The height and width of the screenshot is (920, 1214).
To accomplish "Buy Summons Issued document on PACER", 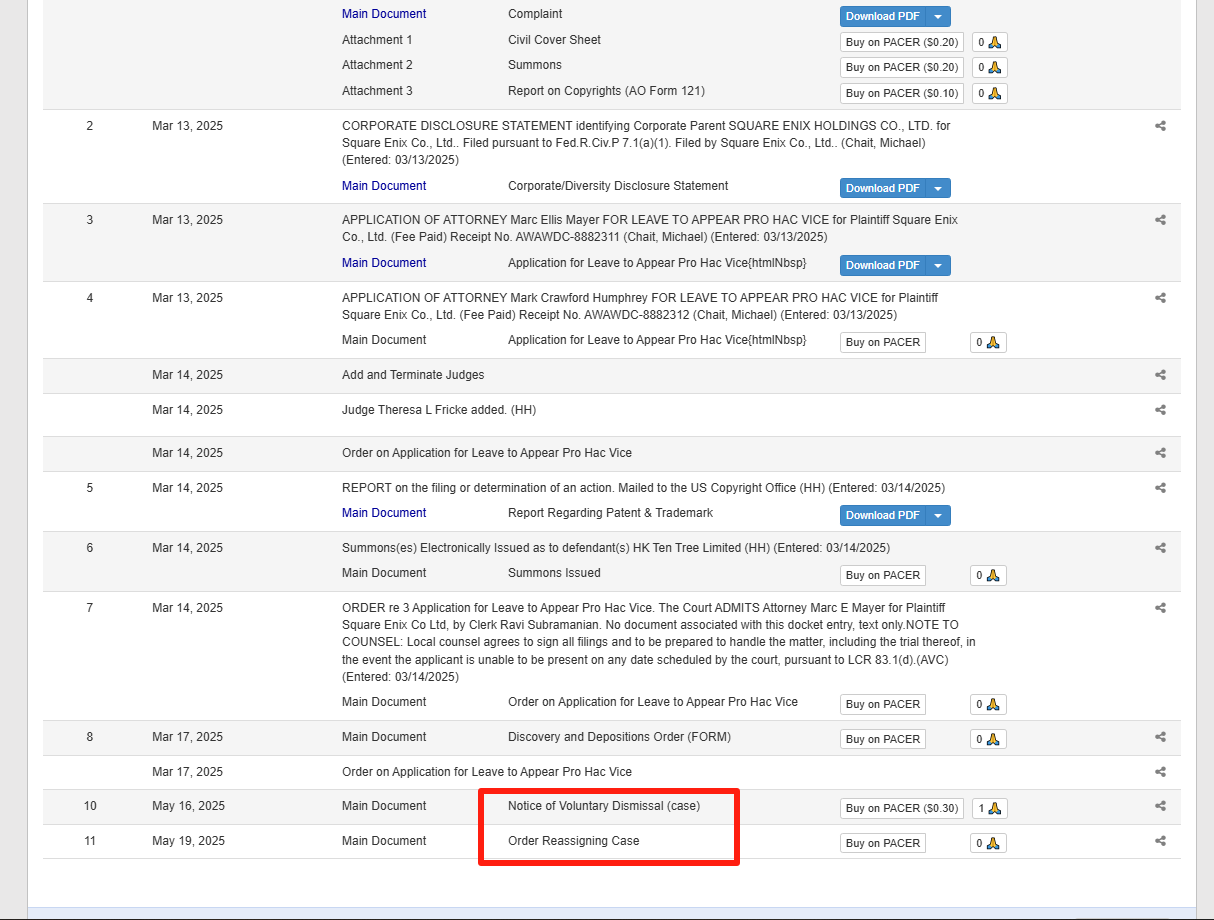I will point(883,575).
